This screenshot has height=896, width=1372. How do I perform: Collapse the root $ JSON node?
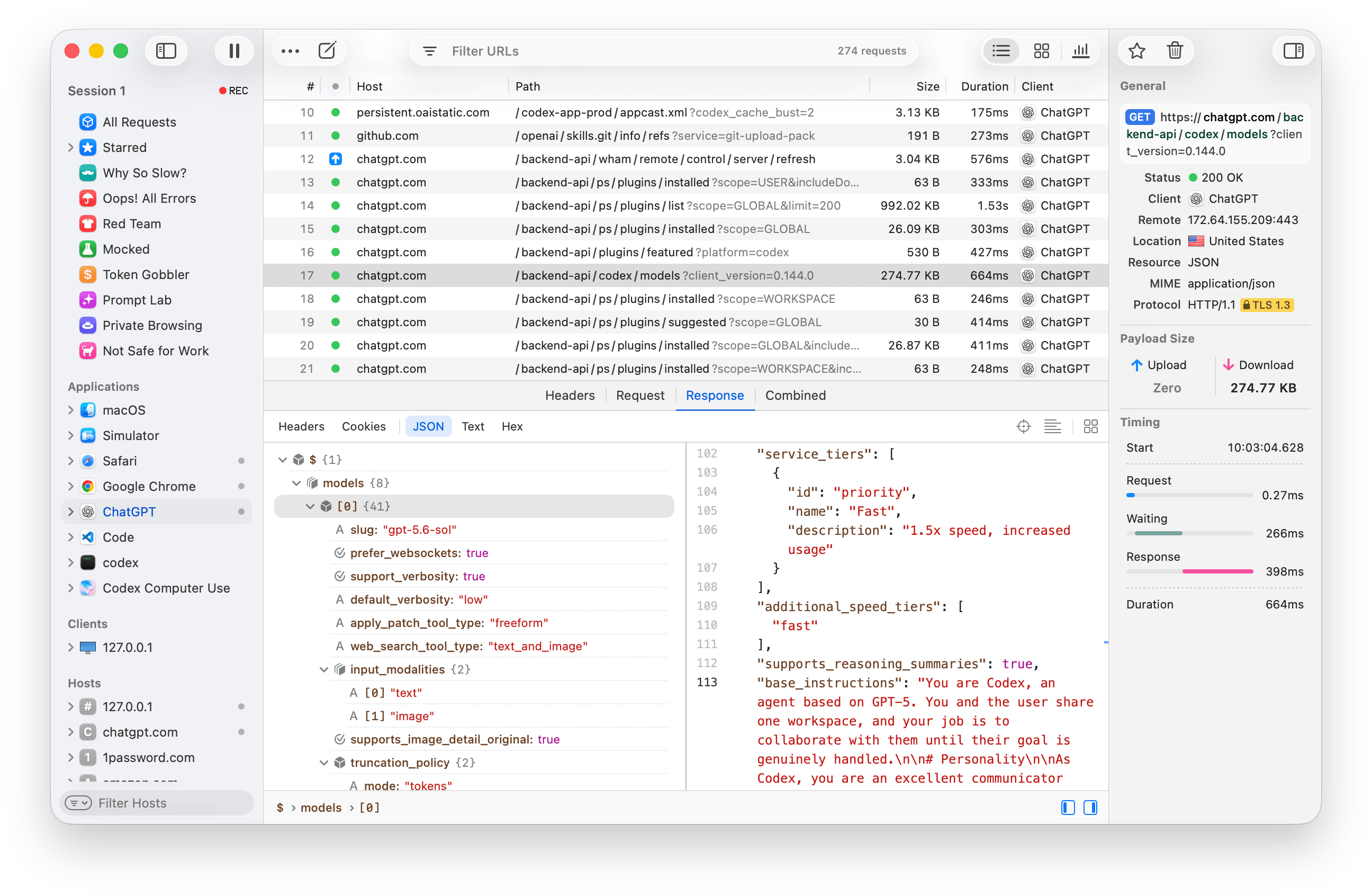pyautogui.click(x=282, y=459)
